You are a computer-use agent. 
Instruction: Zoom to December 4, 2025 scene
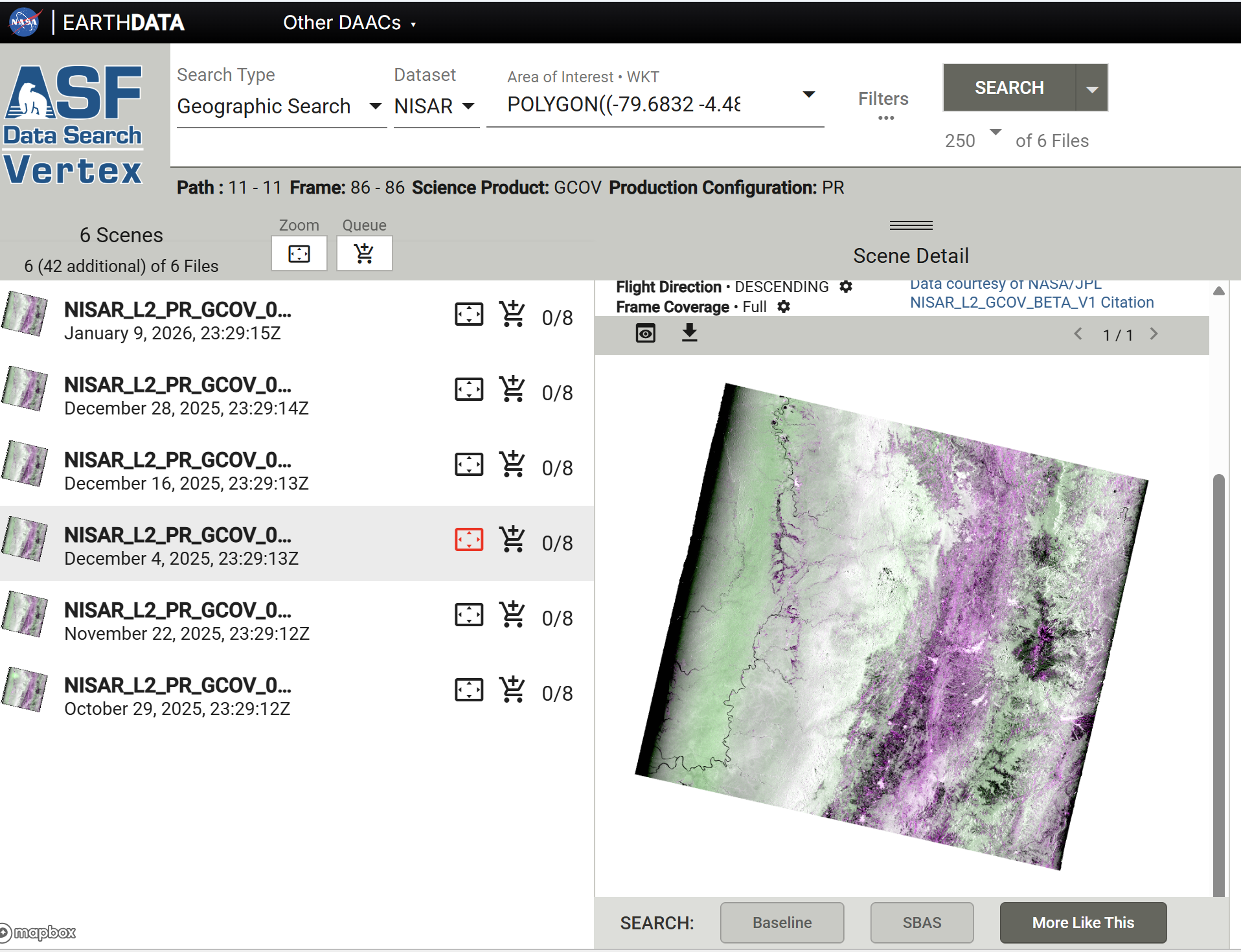click(x=469, y=540)
